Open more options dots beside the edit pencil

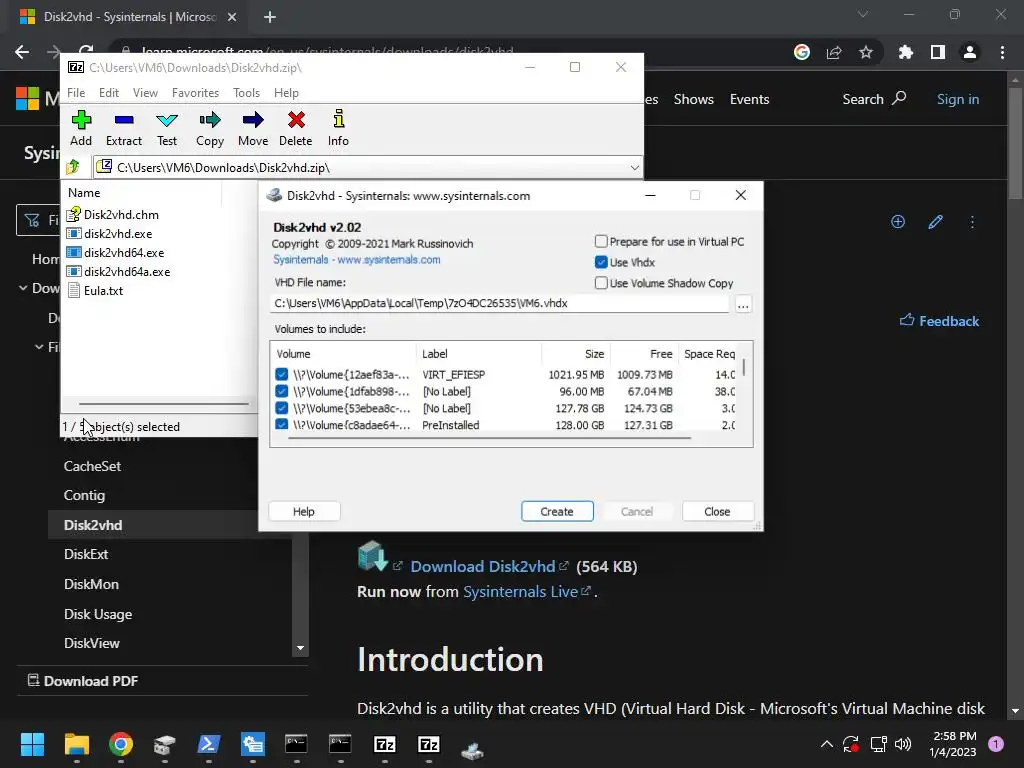point(972,222)
